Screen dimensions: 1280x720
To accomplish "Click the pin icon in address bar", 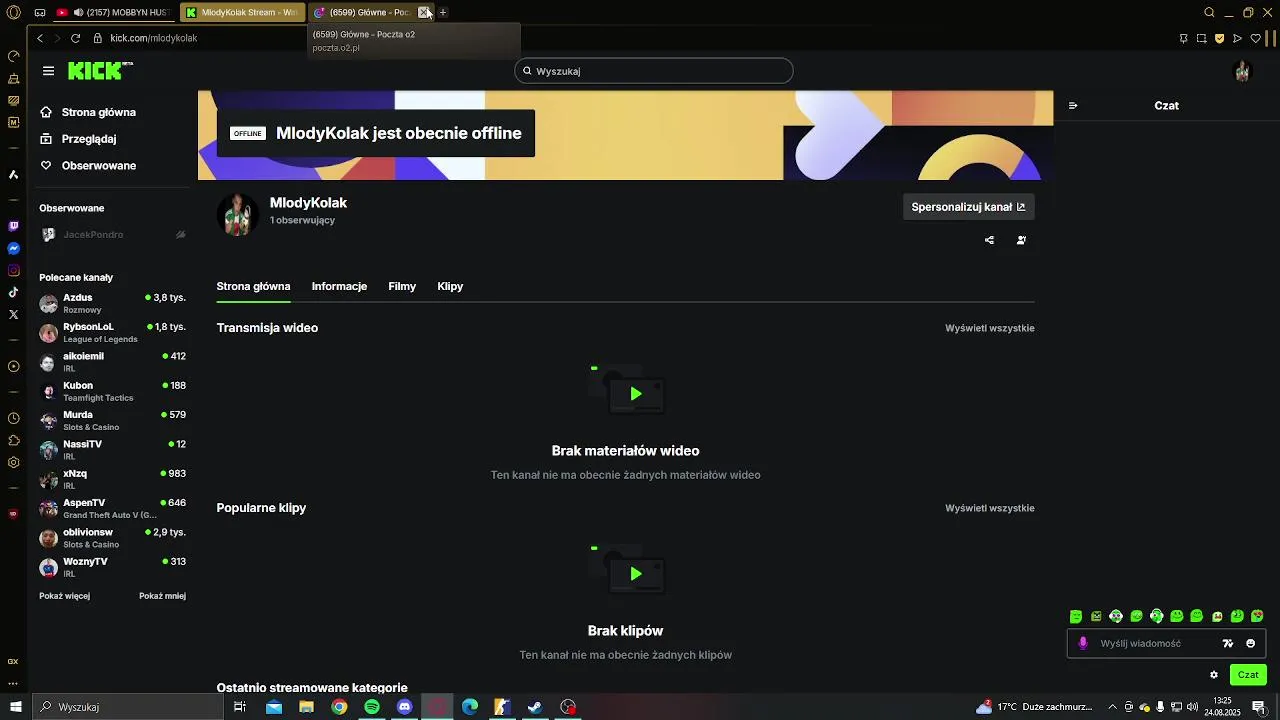I will click(1183, 38).
